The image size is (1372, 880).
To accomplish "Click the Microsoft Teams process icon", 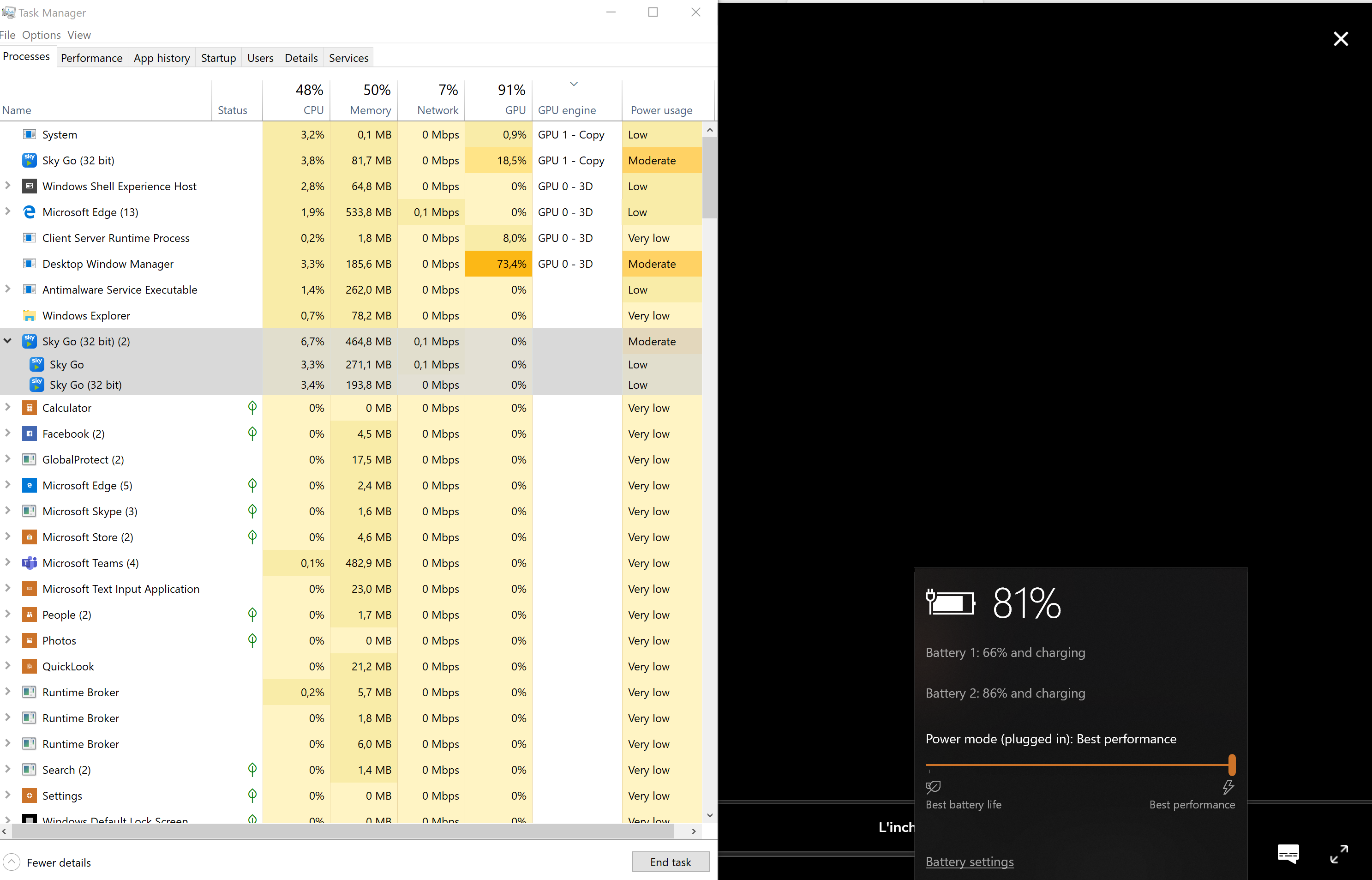I will pos(29,563).
